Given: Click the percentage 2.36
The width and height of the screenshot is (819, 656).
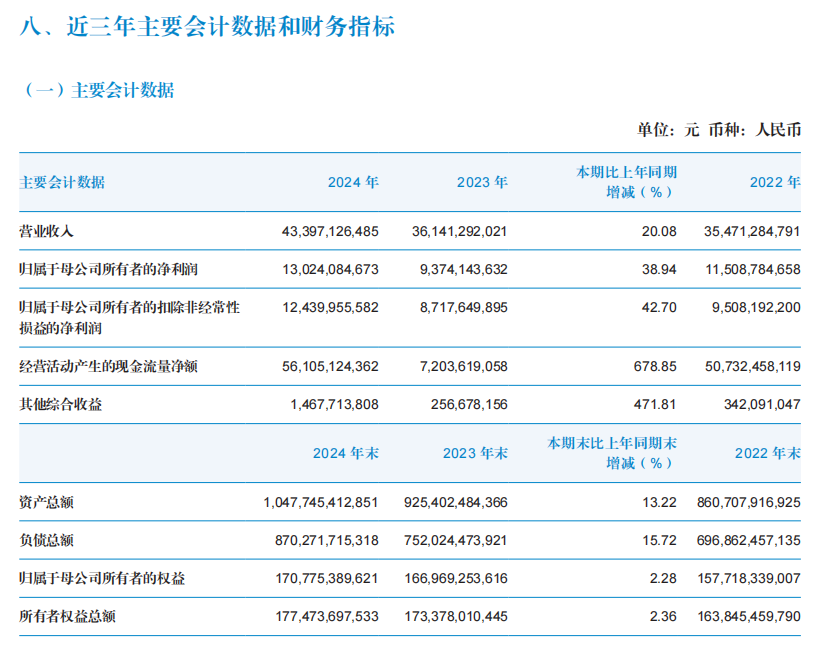Looking at the screenshot, I should pyautogui.click(x=663, y=616).
